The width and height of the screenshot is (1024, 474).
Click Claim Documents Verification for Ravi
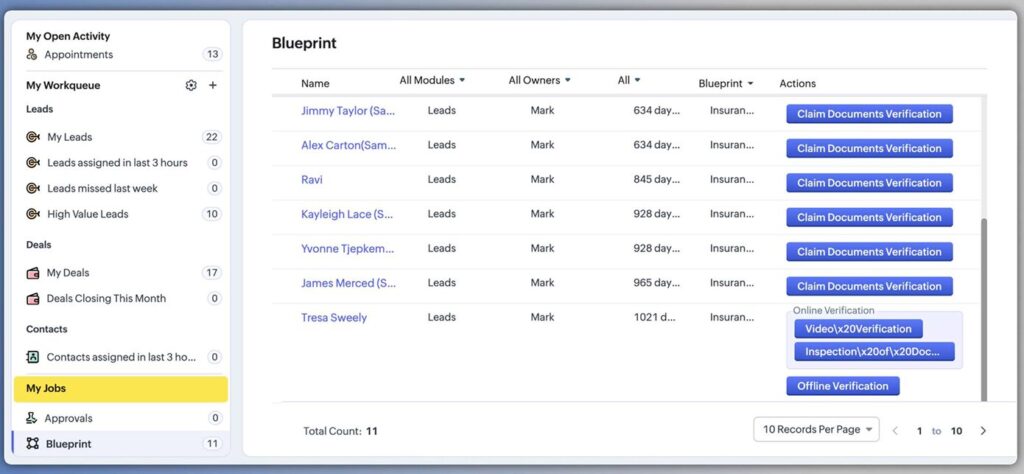(869, 183)
